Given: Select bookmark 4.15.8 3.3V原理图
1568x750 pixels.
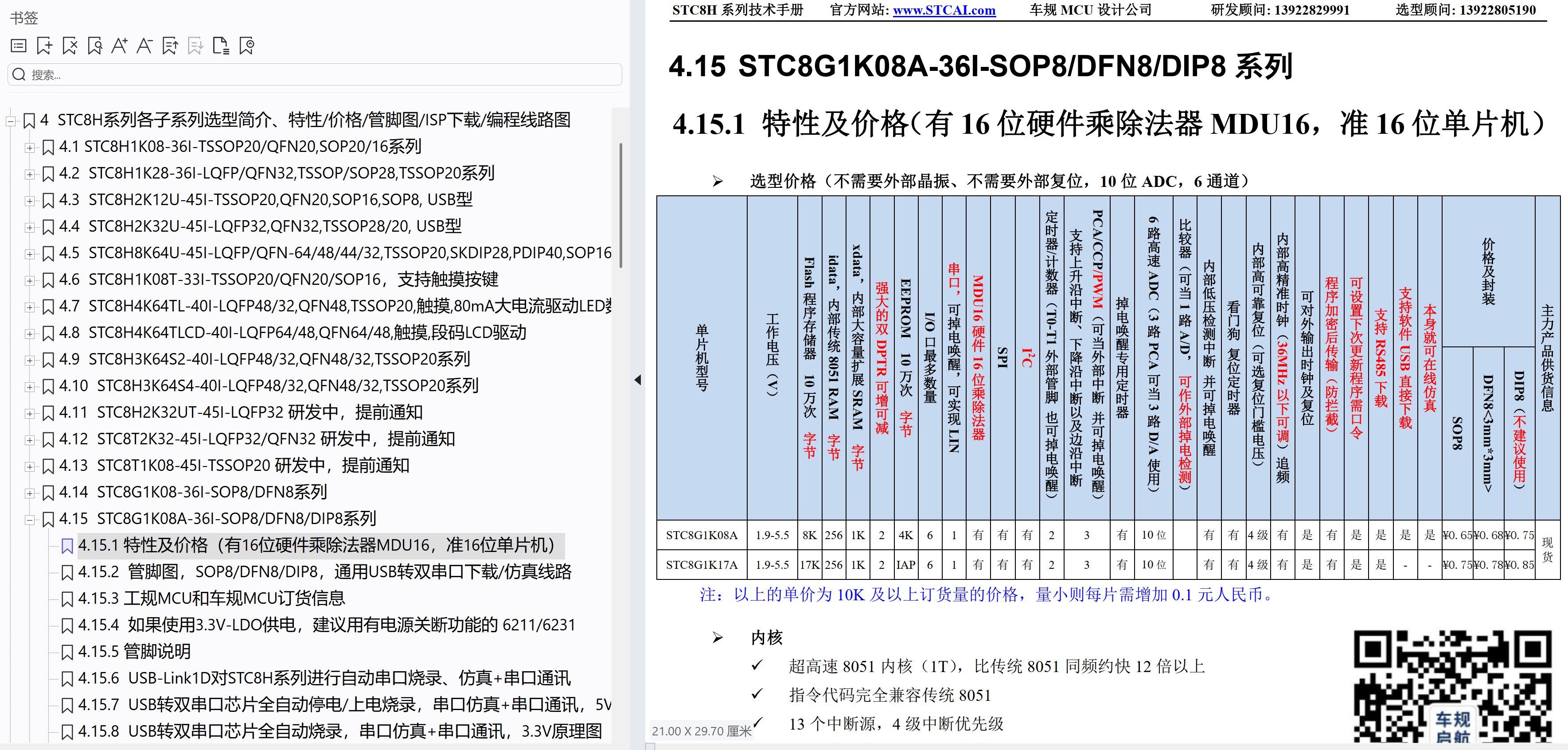Looking at the screenshot, I should point(339,732).
